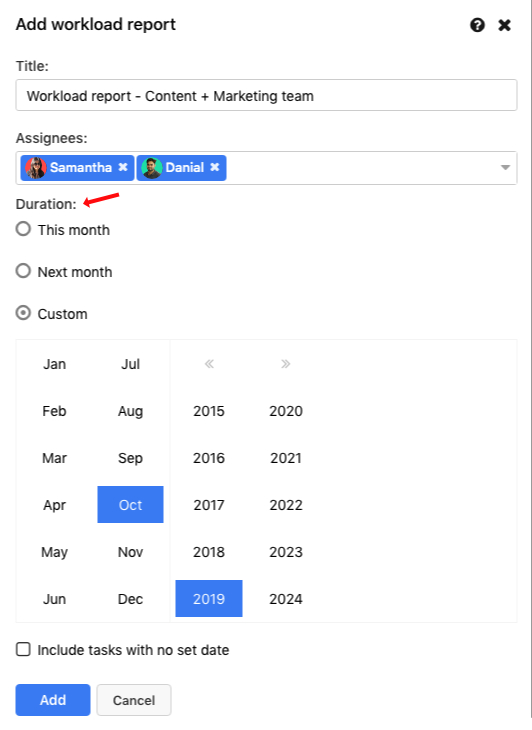
Task: Select the Custom duration radio option
Action: (23, 313)
